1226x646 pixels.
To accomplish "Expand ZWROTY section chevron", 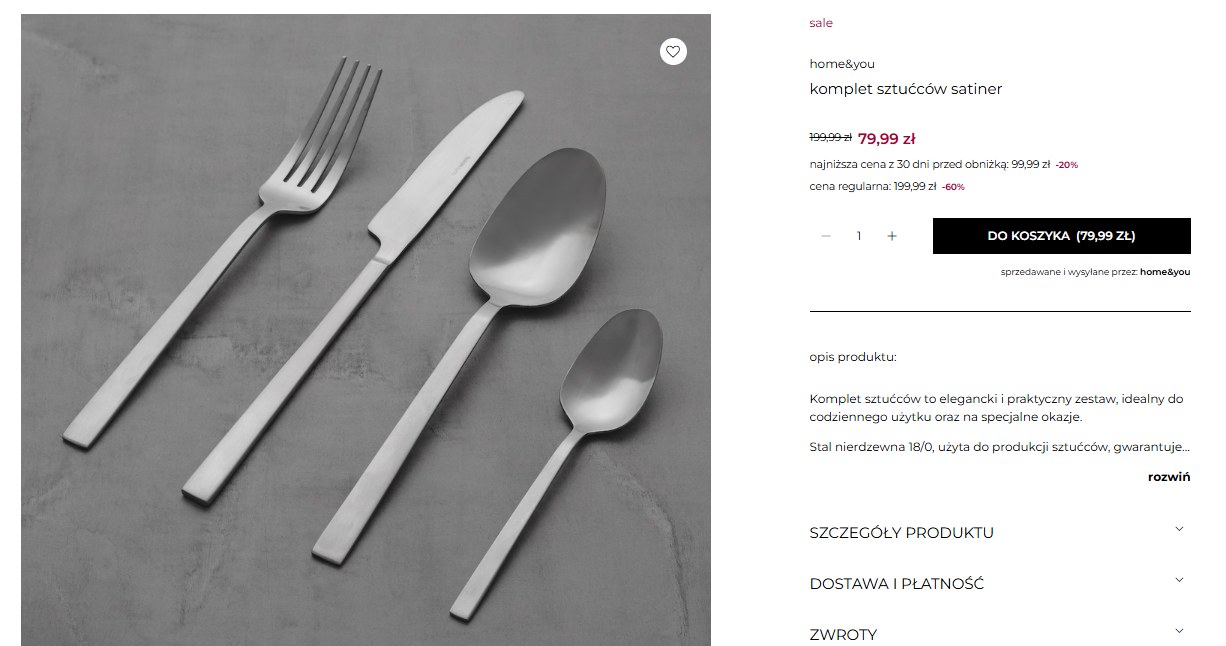I will point(1179,631).
